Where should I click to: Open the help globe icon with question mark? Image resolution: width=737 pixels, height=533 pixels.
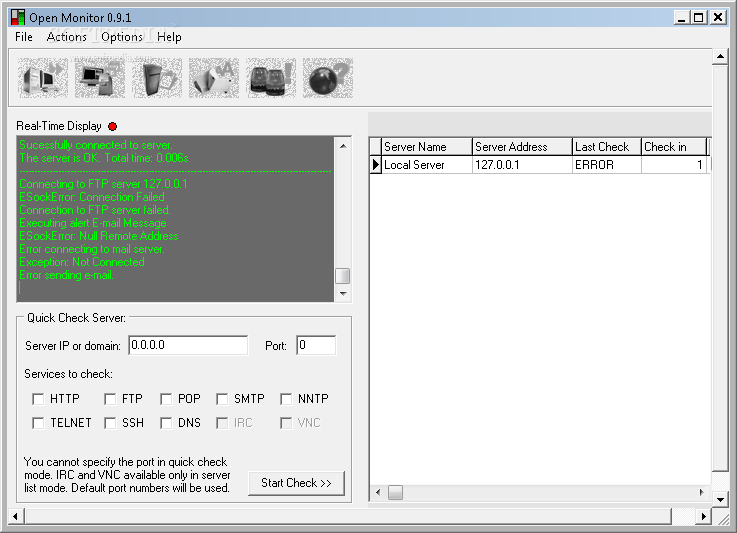pyautogui.click(x=328, y=78)
